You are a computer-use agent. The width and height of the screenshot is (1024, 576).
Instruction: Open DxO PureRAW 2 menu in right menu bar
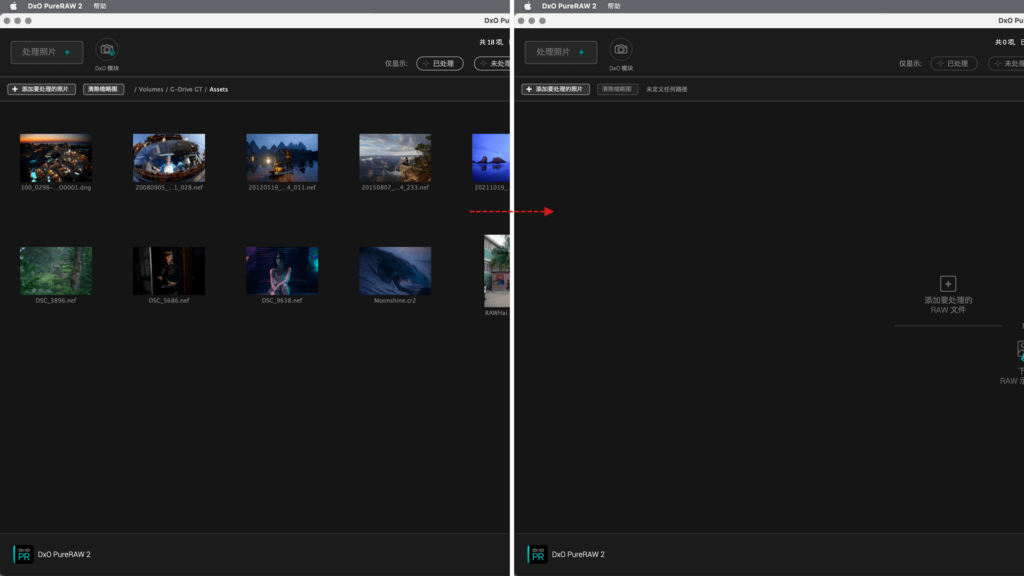(569, 6)
